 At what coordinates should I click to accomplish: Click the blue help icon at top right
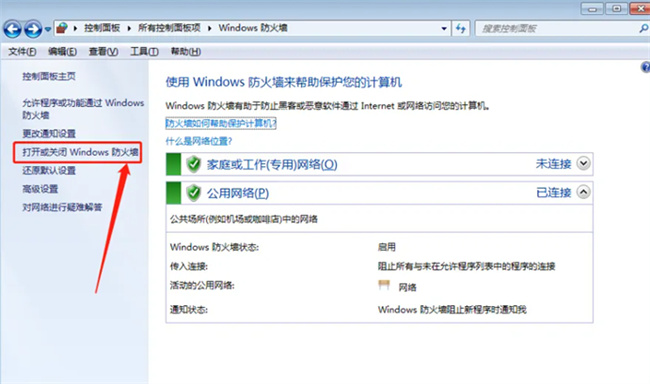pyautogui.click(x=645, y=67)
